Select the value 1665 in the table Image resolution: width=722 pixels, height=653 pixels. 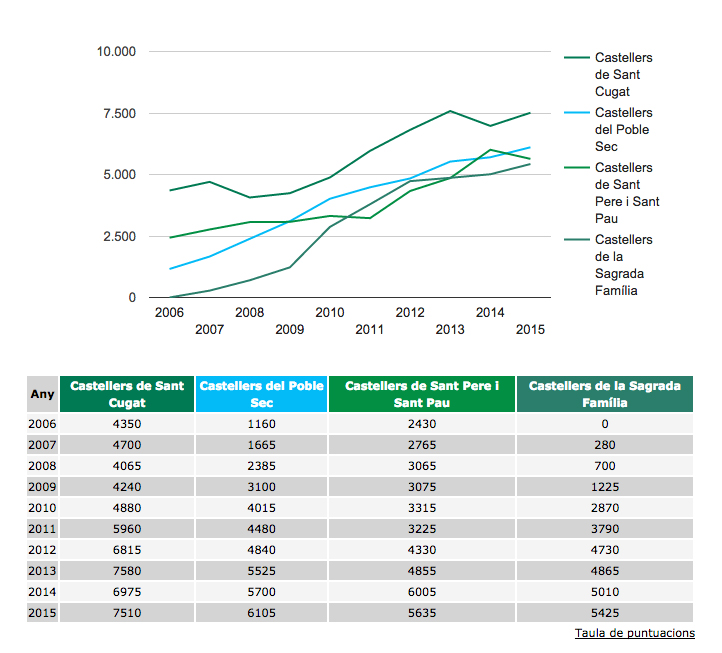point(262,445)
